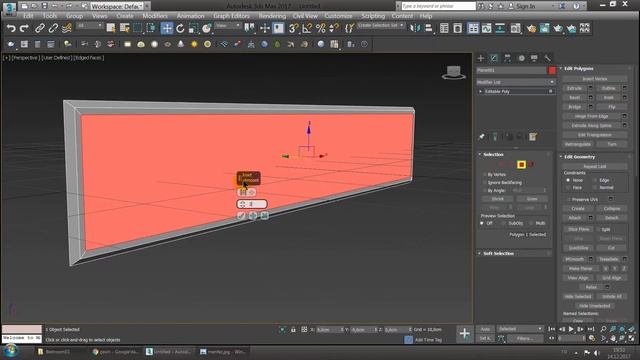Open Create Selection Set dropdown
Image resolution: width=640 pixels, height=360 pixels.
pos(381,25)
